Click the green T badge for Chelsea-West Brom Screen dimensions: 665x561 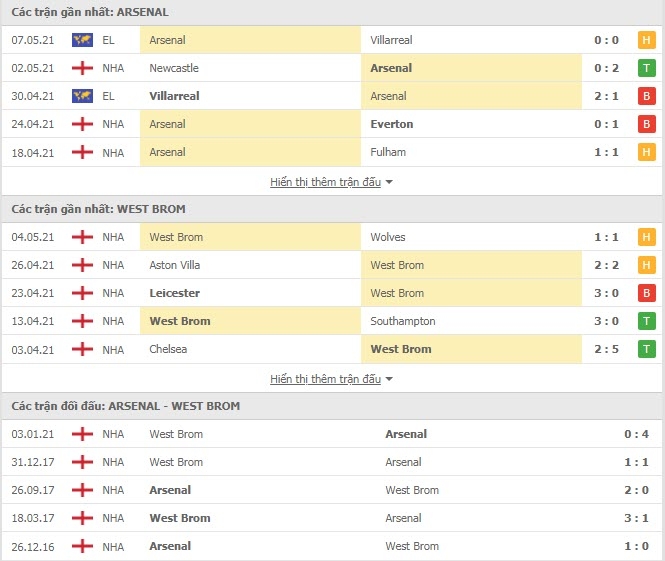pos(646,349)
